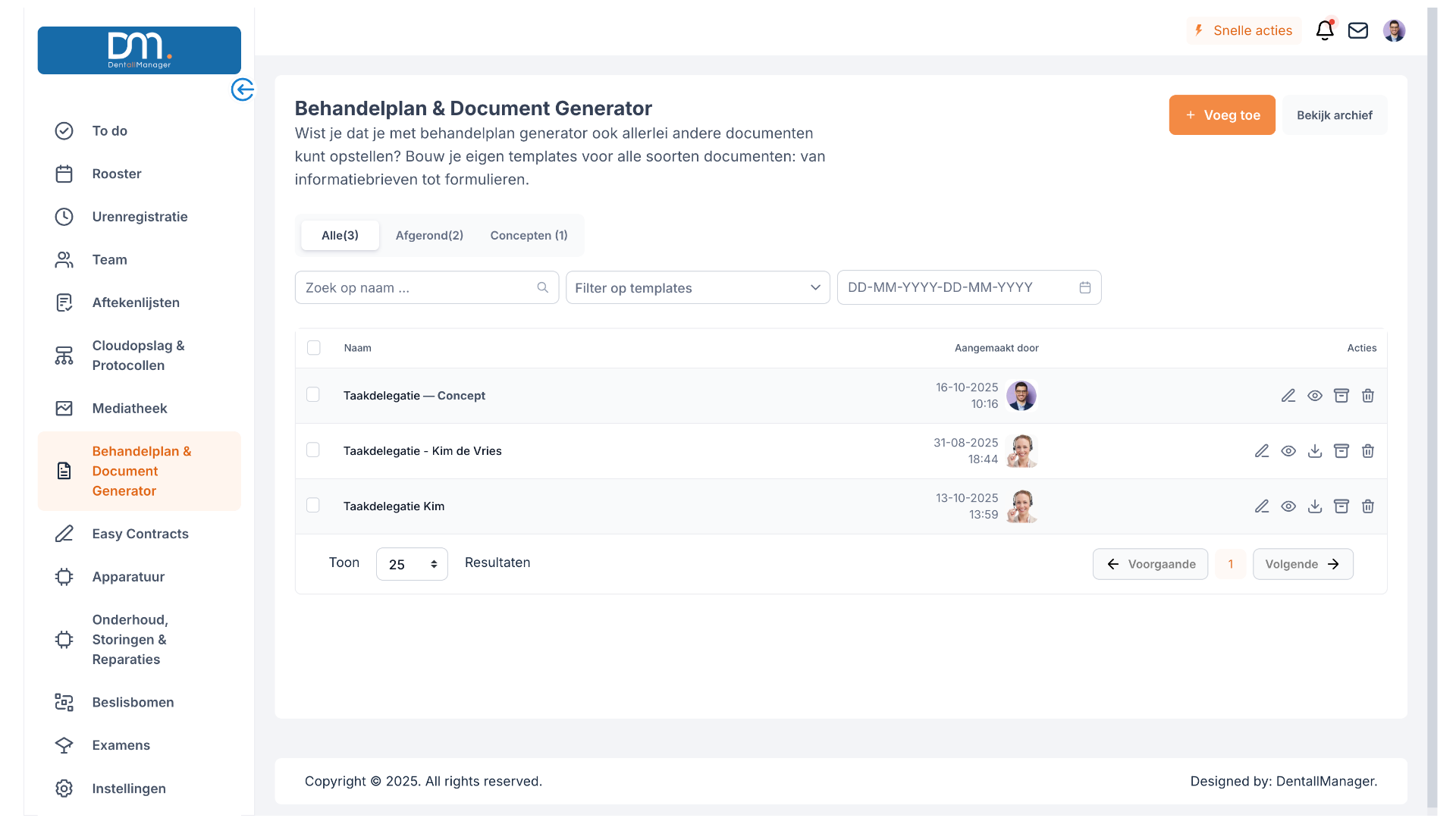1456x818 pixels.
Task: Tick the checkbox for Taakdelegatie - Kim de Vries
Action: (x=312, y=450)
